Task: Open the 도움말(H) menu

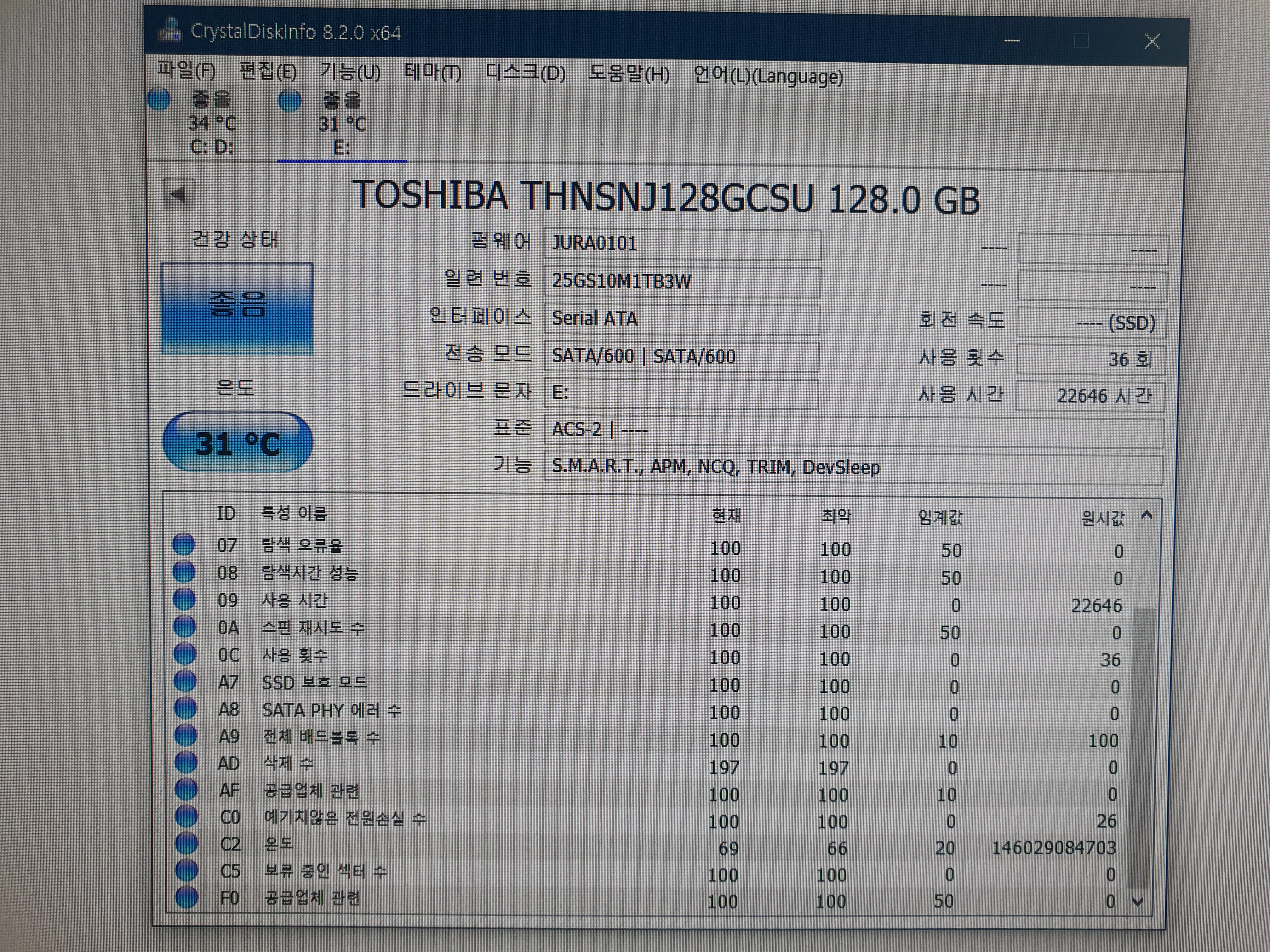Action: click(629, 74)
